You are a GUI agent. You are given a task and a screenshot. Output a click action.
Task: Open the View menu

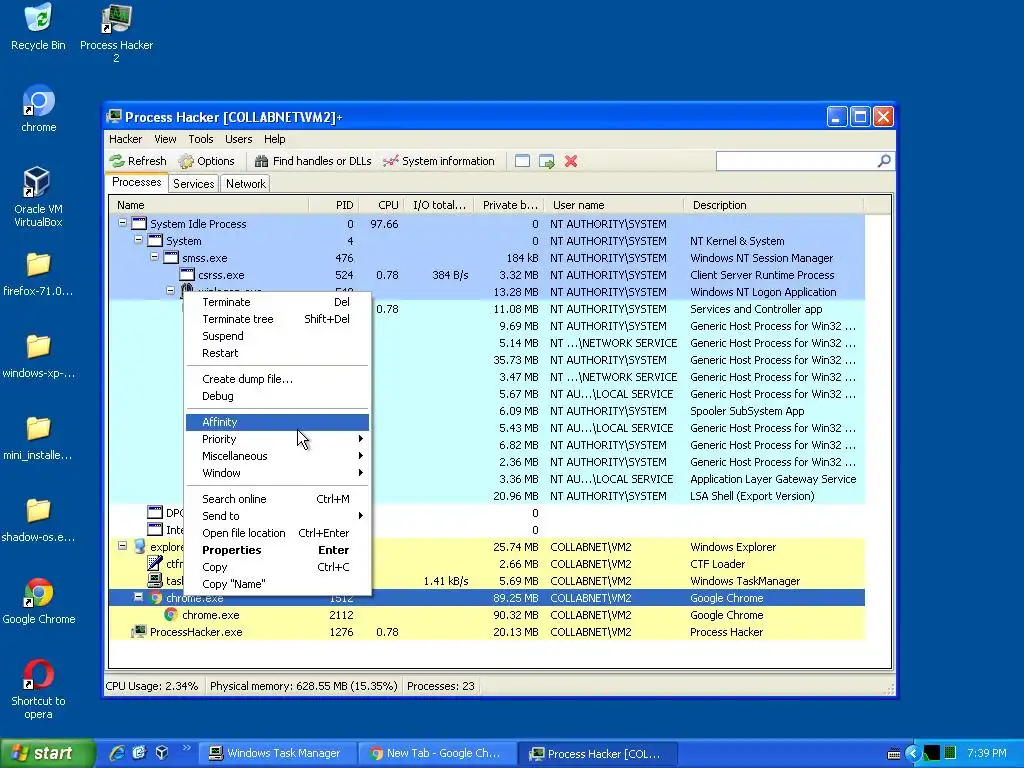[165, 139]
